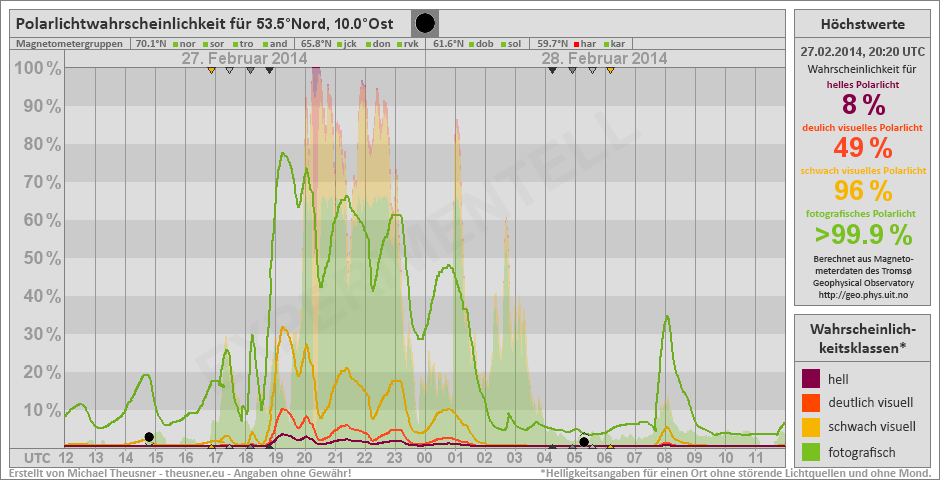Click the green 'tro' station indicator
Image resolution: width=940 pixels, height=480 pixels.
click(x=234, y=44)
